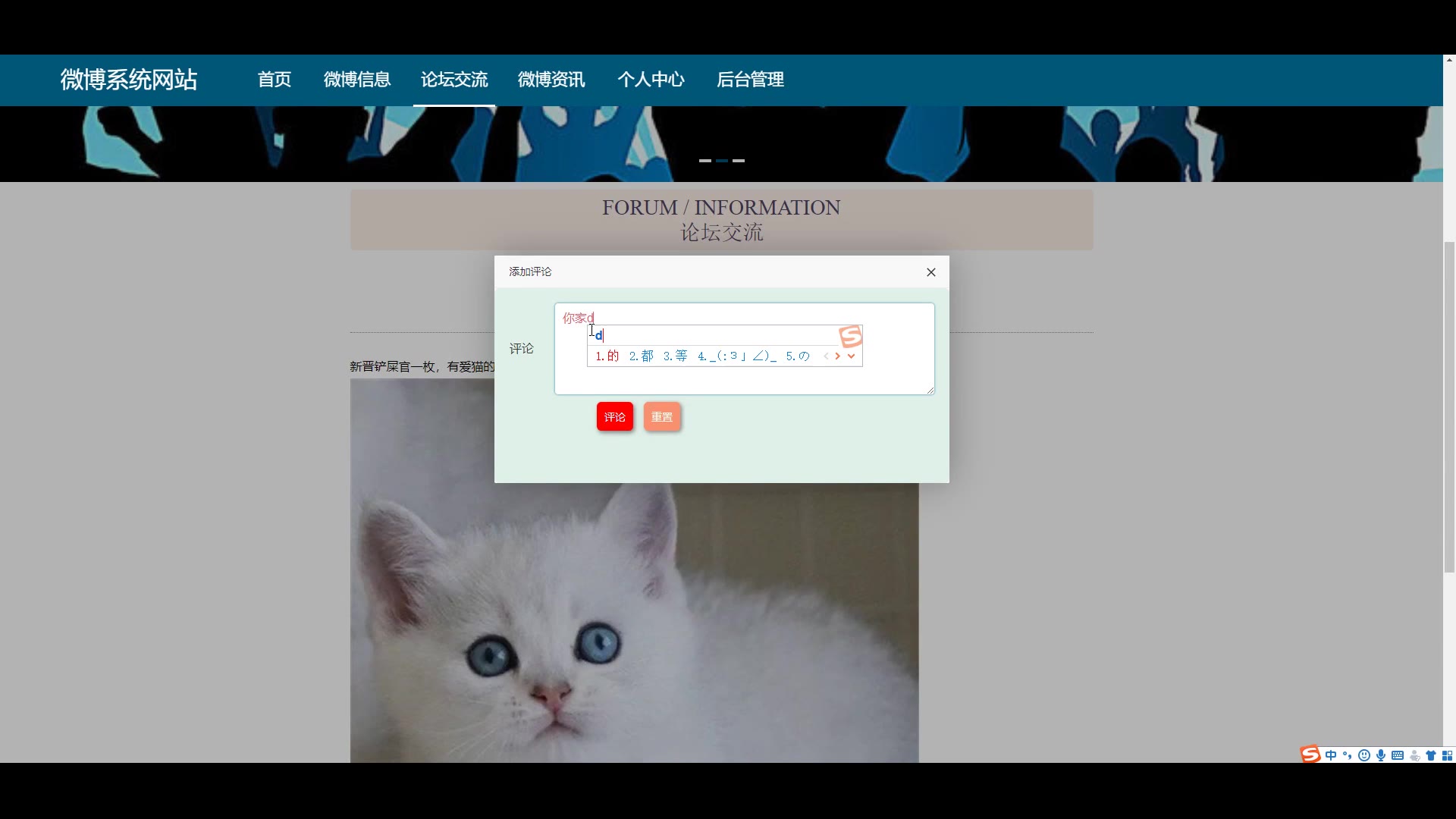Open the soft keyboard from IME bar
1456x819 pixels.
point(1398,755)
